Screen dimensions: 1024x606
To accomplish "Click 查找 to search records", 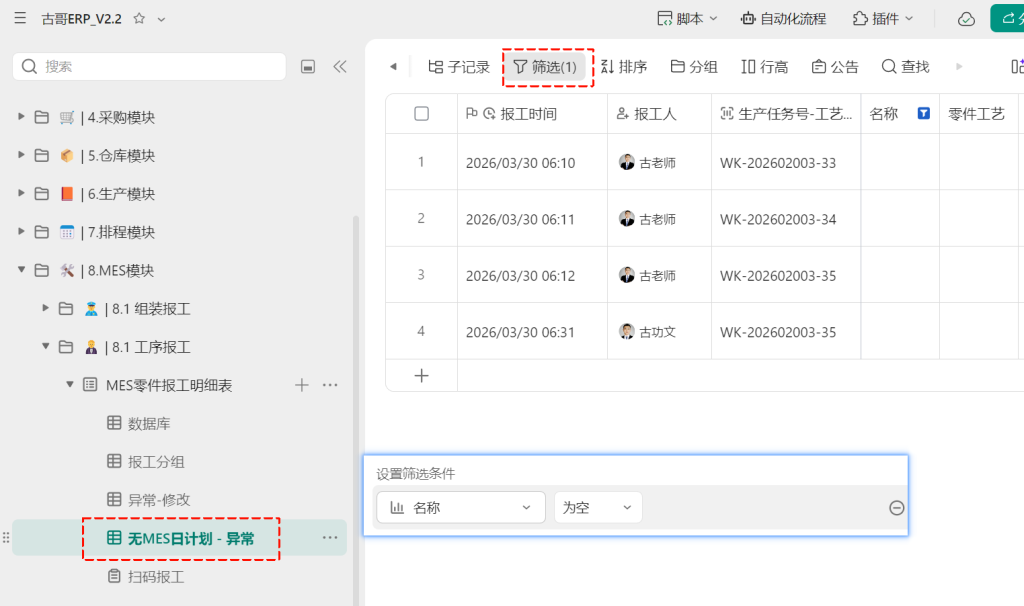I will (905, 67).
